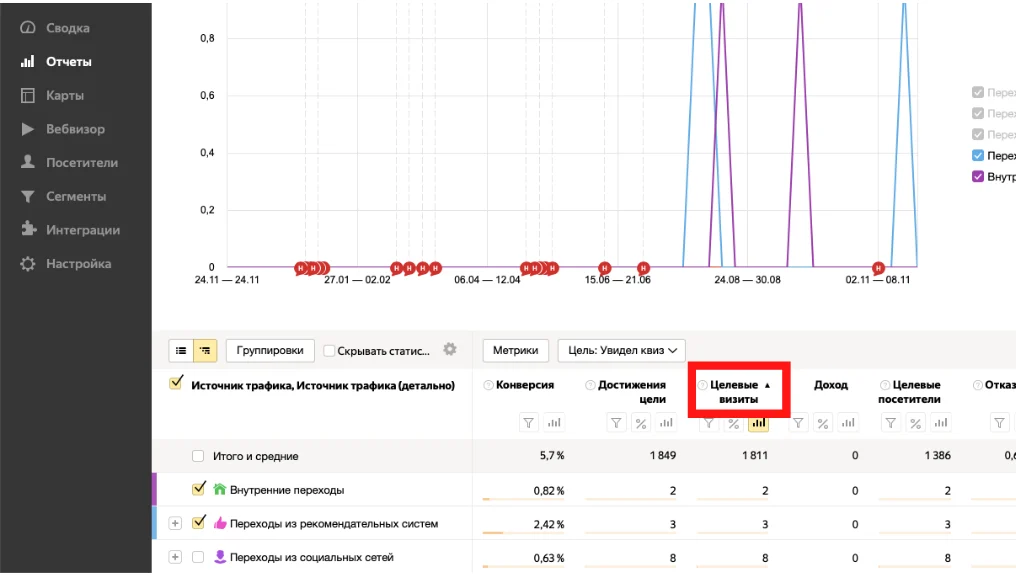Image resolution: width=1016 pixels, height=576 pixels.
Task: Uncheck Внутренние переходы row checkbox
Action: click(199, 489)
